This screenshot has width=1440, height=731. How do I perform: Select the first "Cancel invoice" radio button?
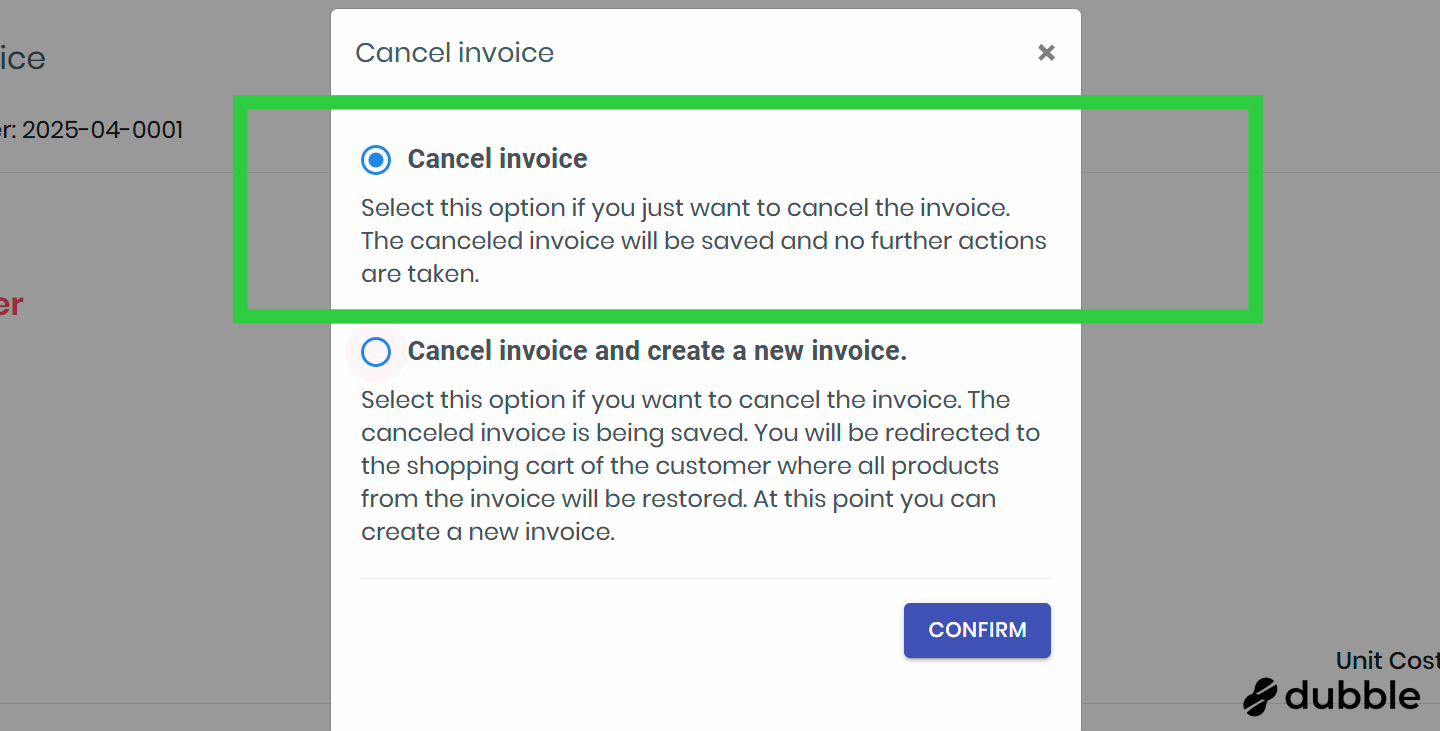click(x=376, y=159)
